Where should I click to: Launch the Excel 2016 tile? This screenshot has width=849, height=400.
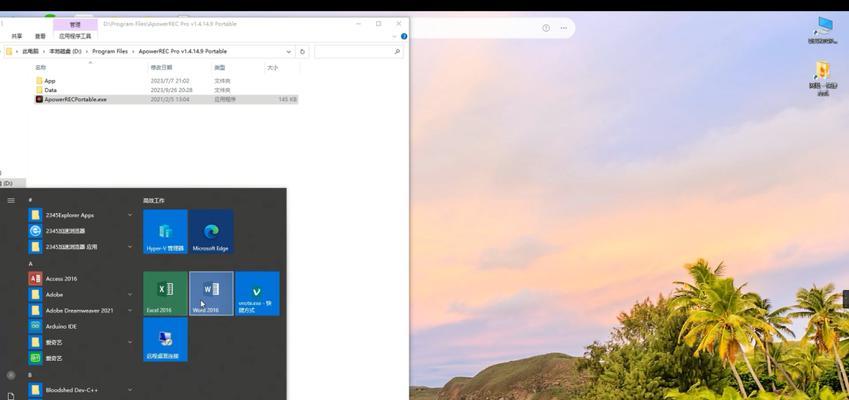pyautogui.click(x=165, y=293)
